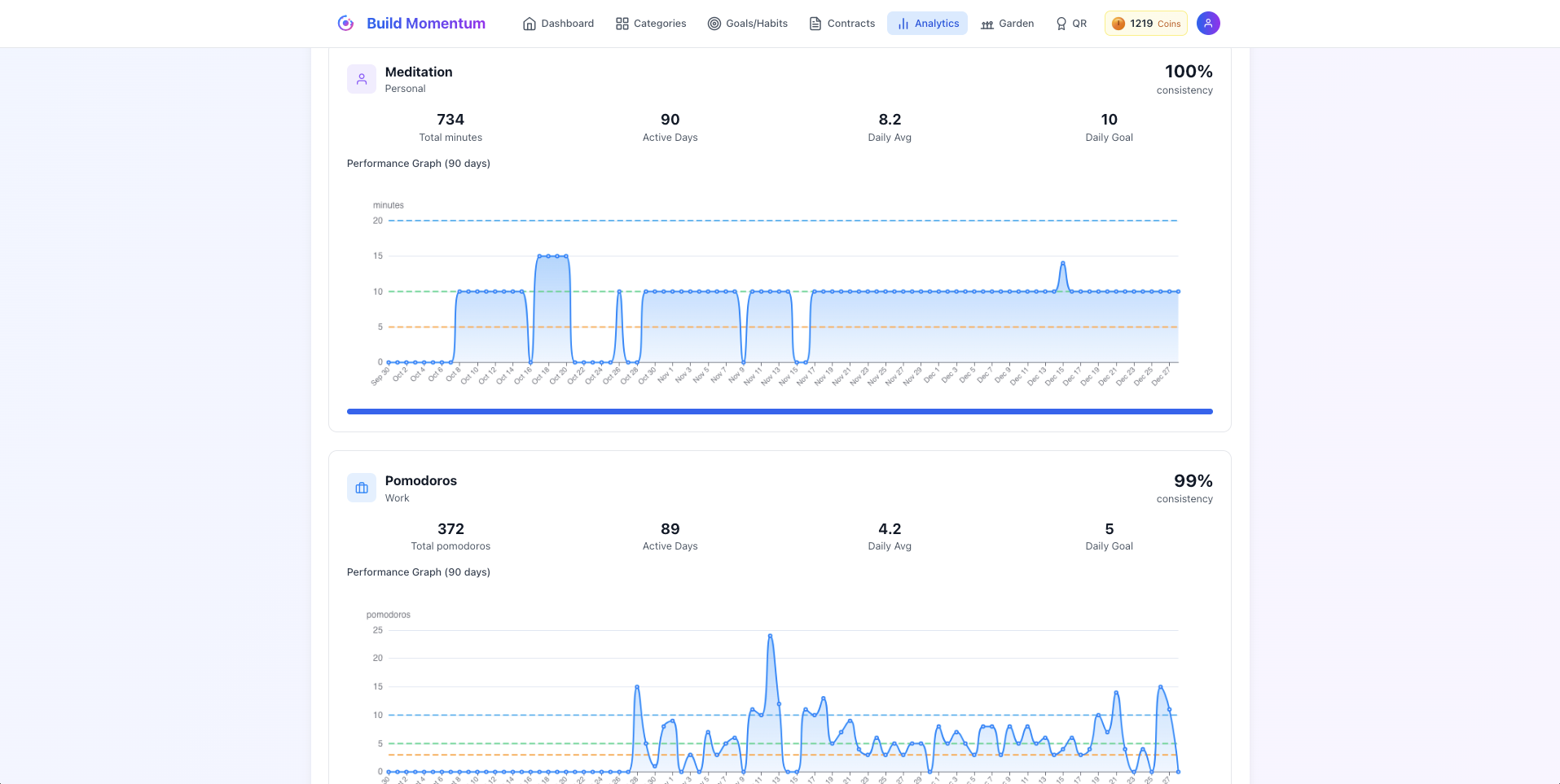Click the Build Momentum logo icon
The height and width of the screenshot is (784, 1560).
[345, 24]
